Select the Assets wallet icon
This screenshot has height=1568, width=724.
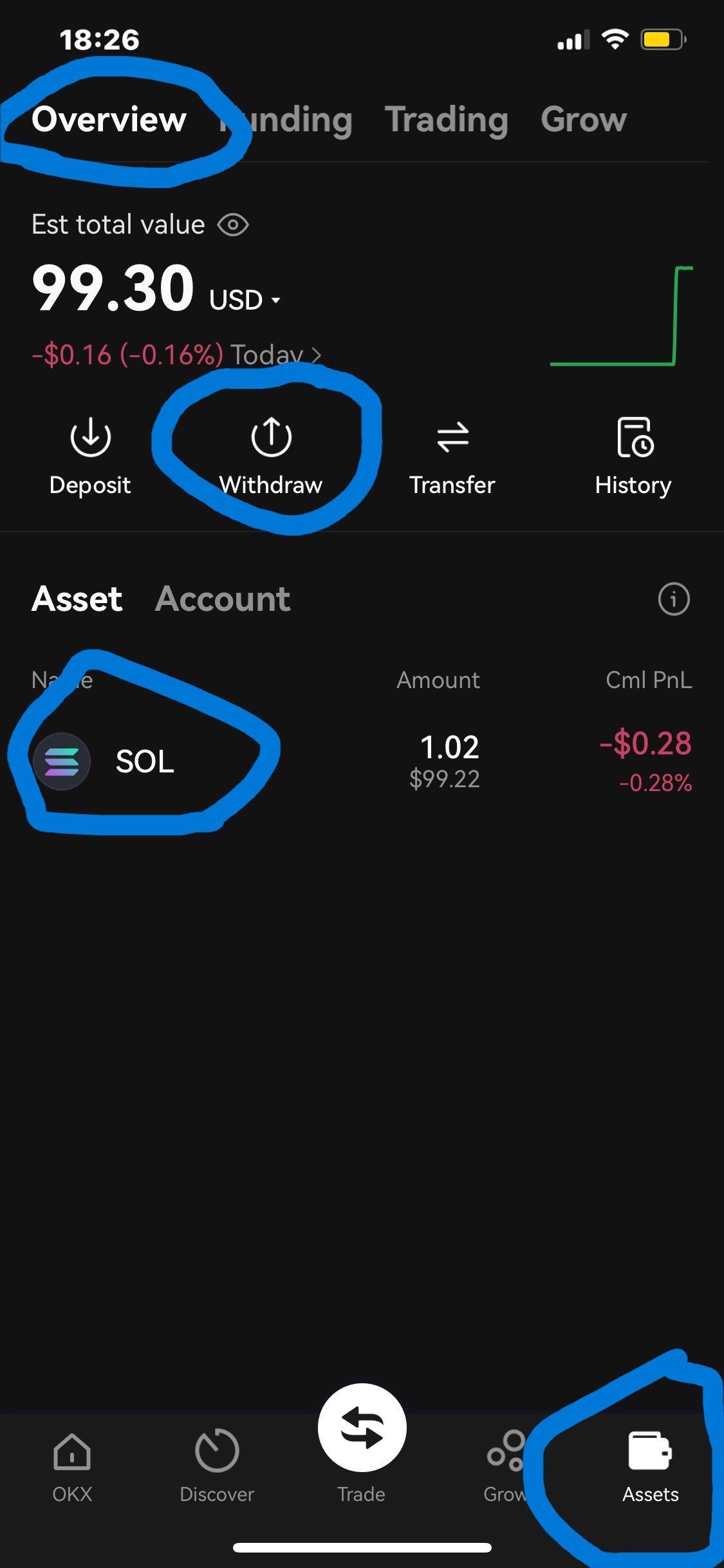point(650,1451)
